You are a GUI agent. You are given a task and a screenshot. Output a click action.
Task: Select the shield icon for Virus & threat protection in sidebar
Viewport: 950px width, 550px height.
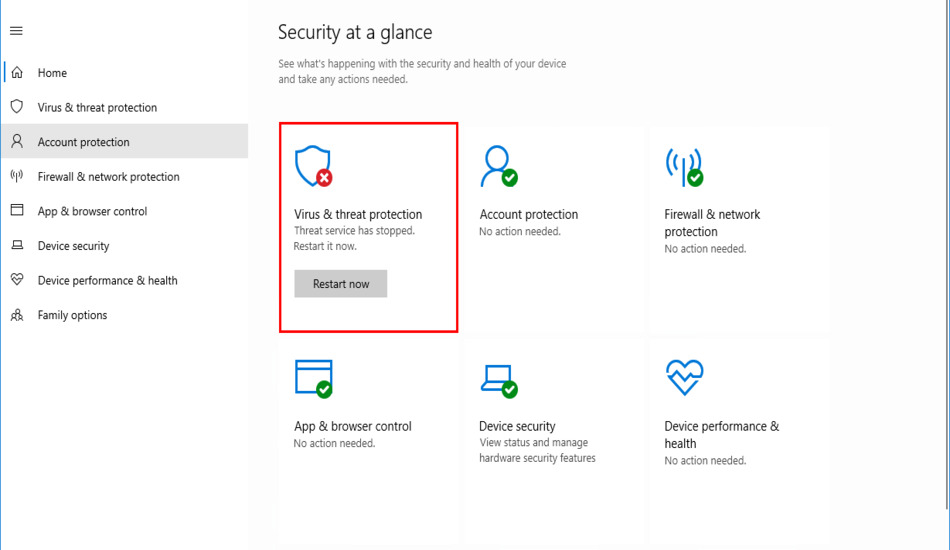click(x=17, y=107)
